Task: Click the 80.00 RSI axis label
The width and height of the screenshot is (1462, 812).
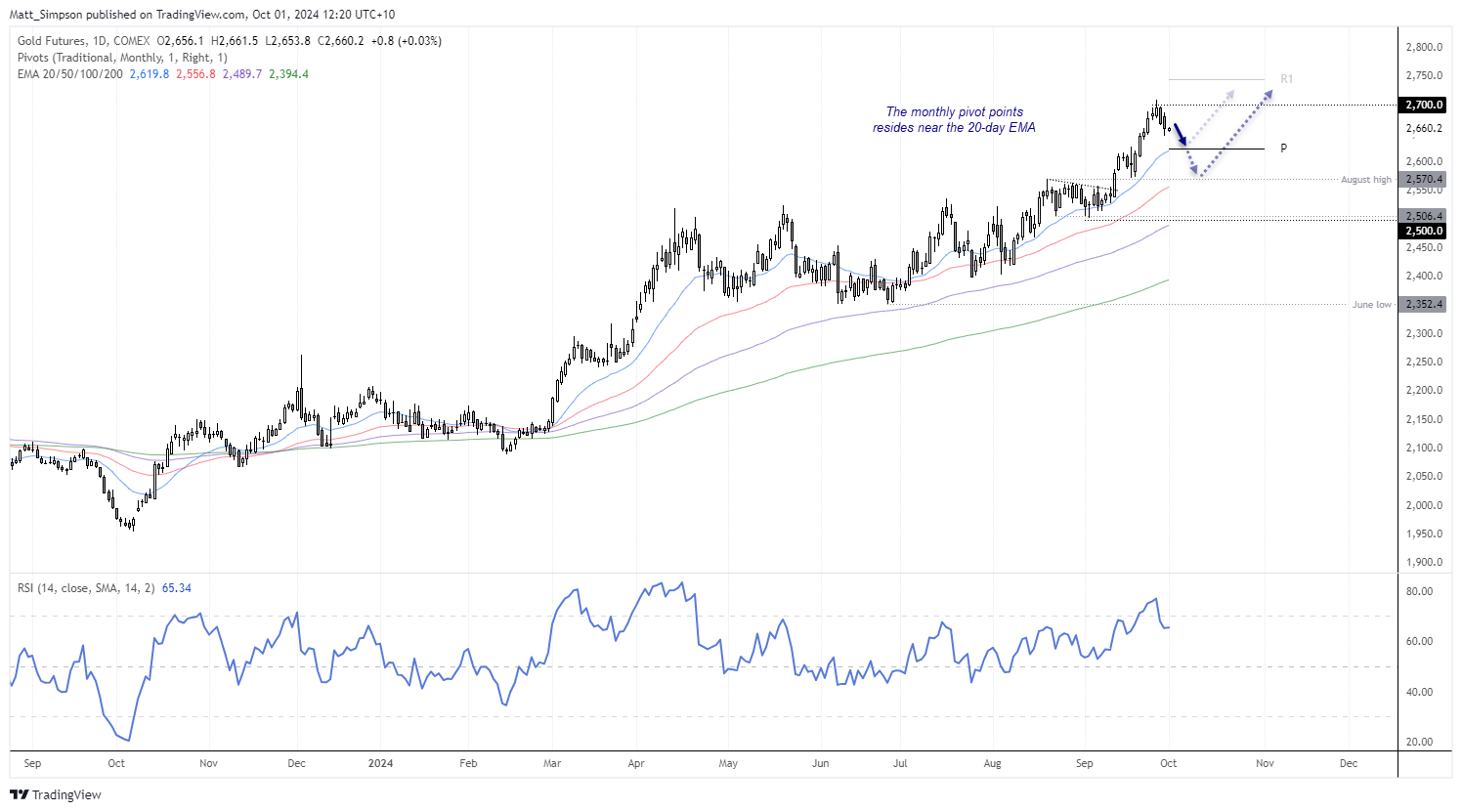Action: point(1419,591)
